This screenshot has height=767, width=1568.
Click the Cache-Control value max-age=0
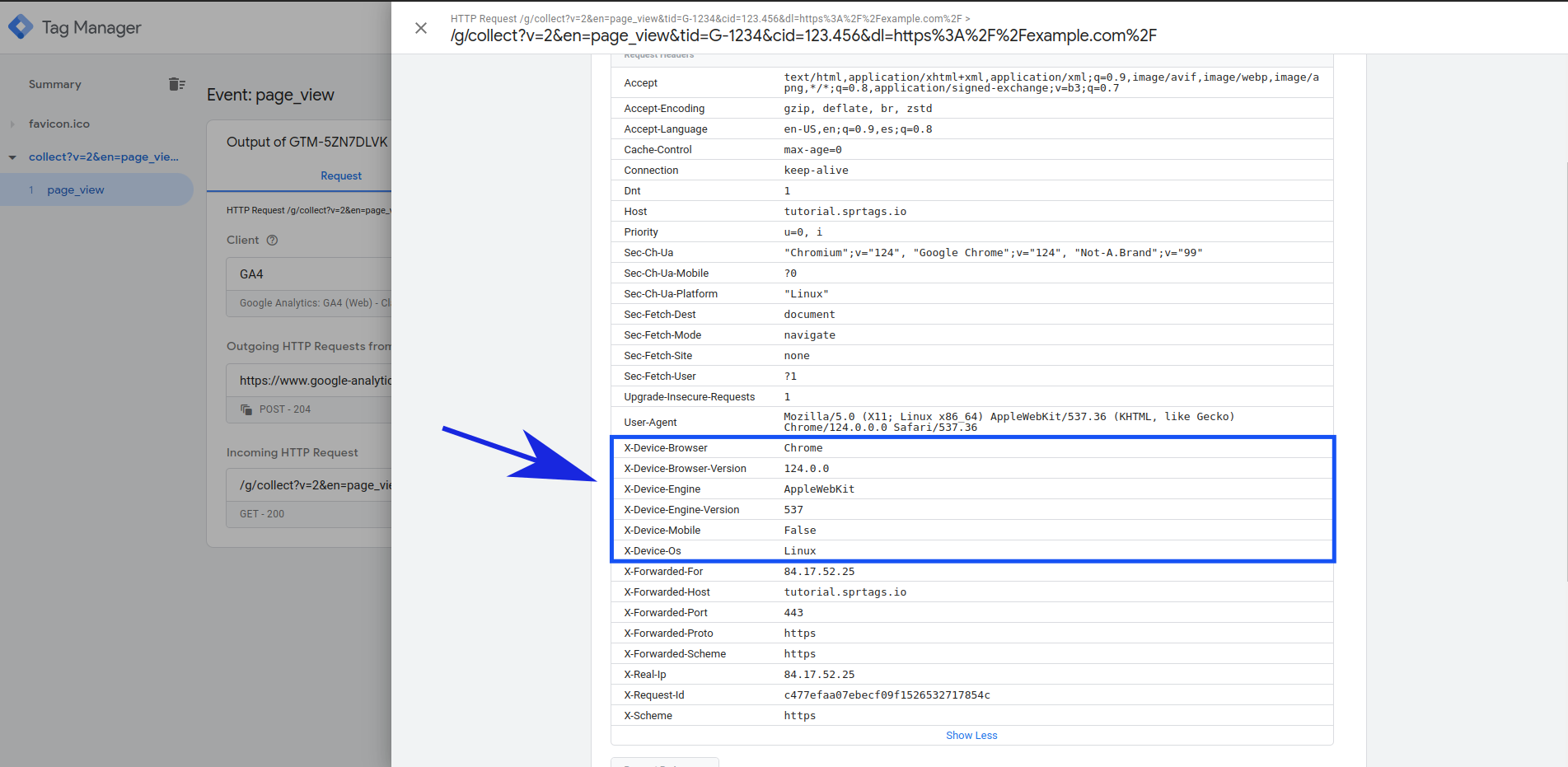pyautogui.click(x=812, y=150)
